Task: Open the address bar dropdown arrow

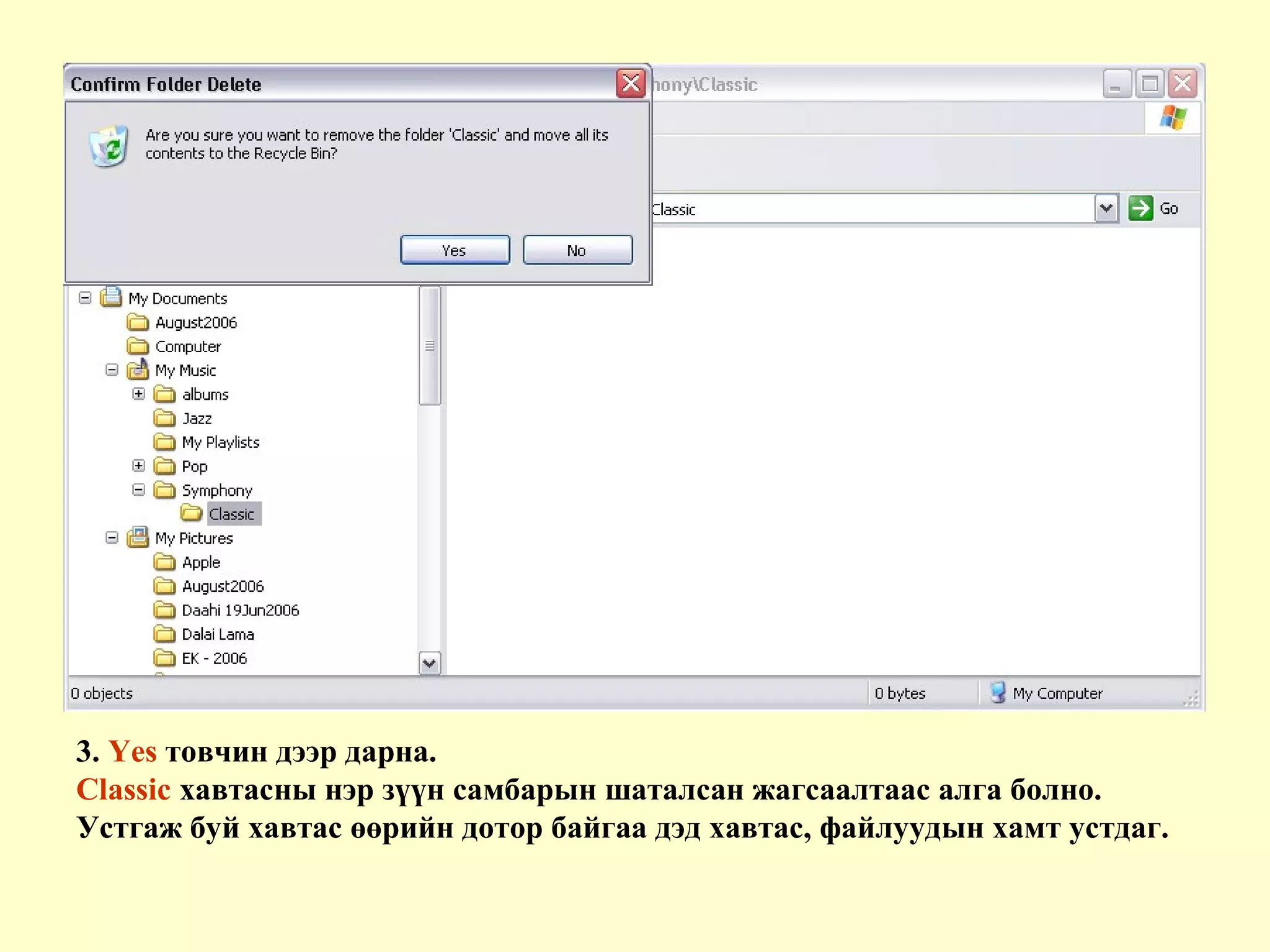Action: [x=1106, y=208]
